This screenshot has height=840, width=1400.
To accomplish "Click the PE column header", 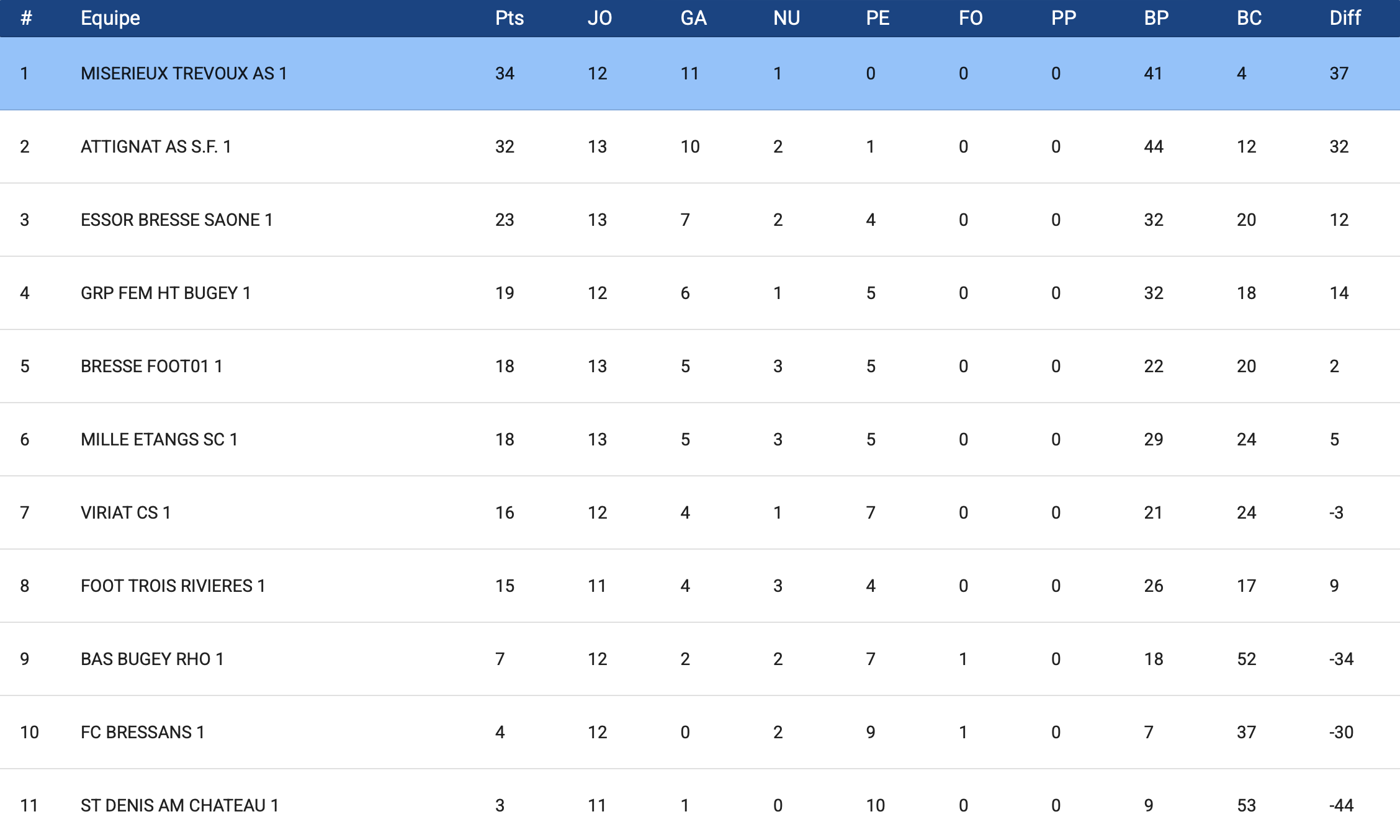I will point(877,18).
